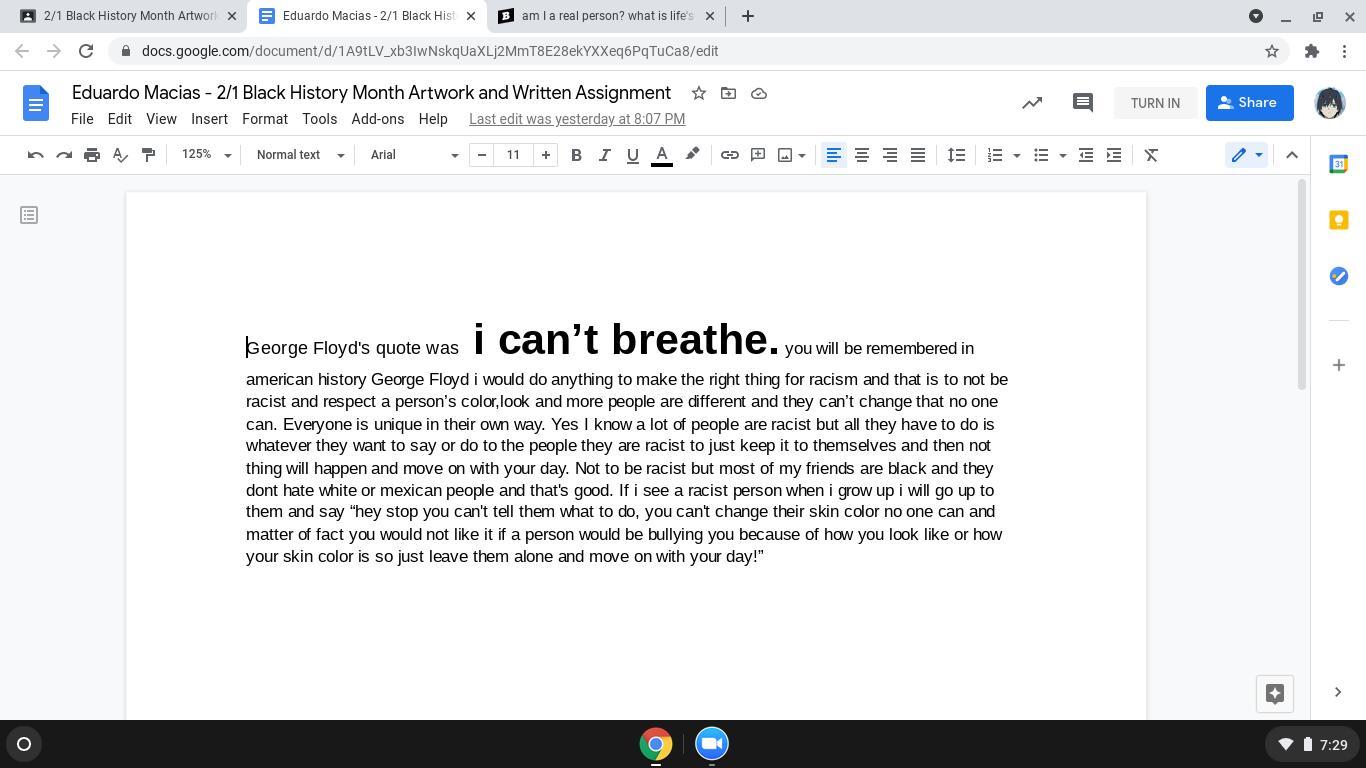
Task: Set left text alignment
Action: coord(833,155)
